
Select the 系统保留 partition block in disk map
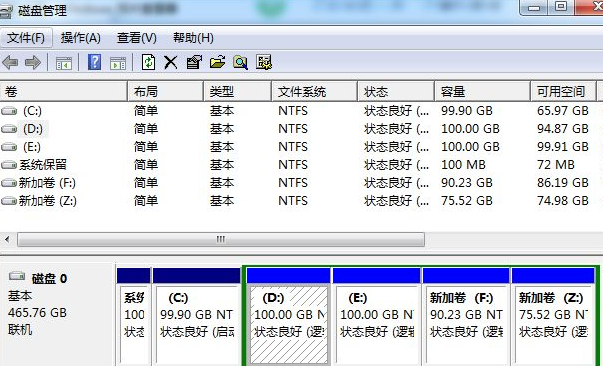point(133,316)
